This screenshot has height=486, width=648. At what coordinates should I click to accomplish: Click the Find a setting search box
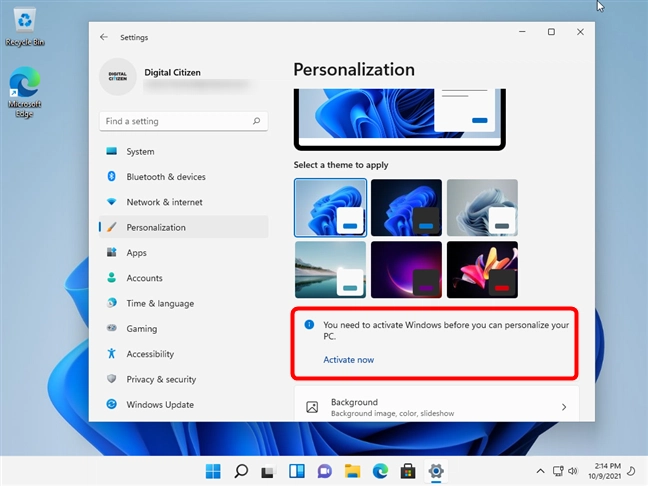183,121
